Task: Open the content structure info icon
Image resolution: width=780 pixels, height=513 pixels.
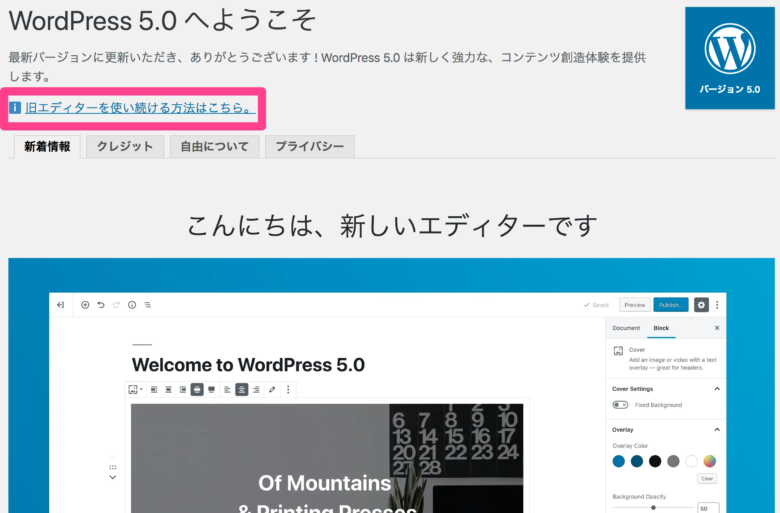Action: click(132, 305)
